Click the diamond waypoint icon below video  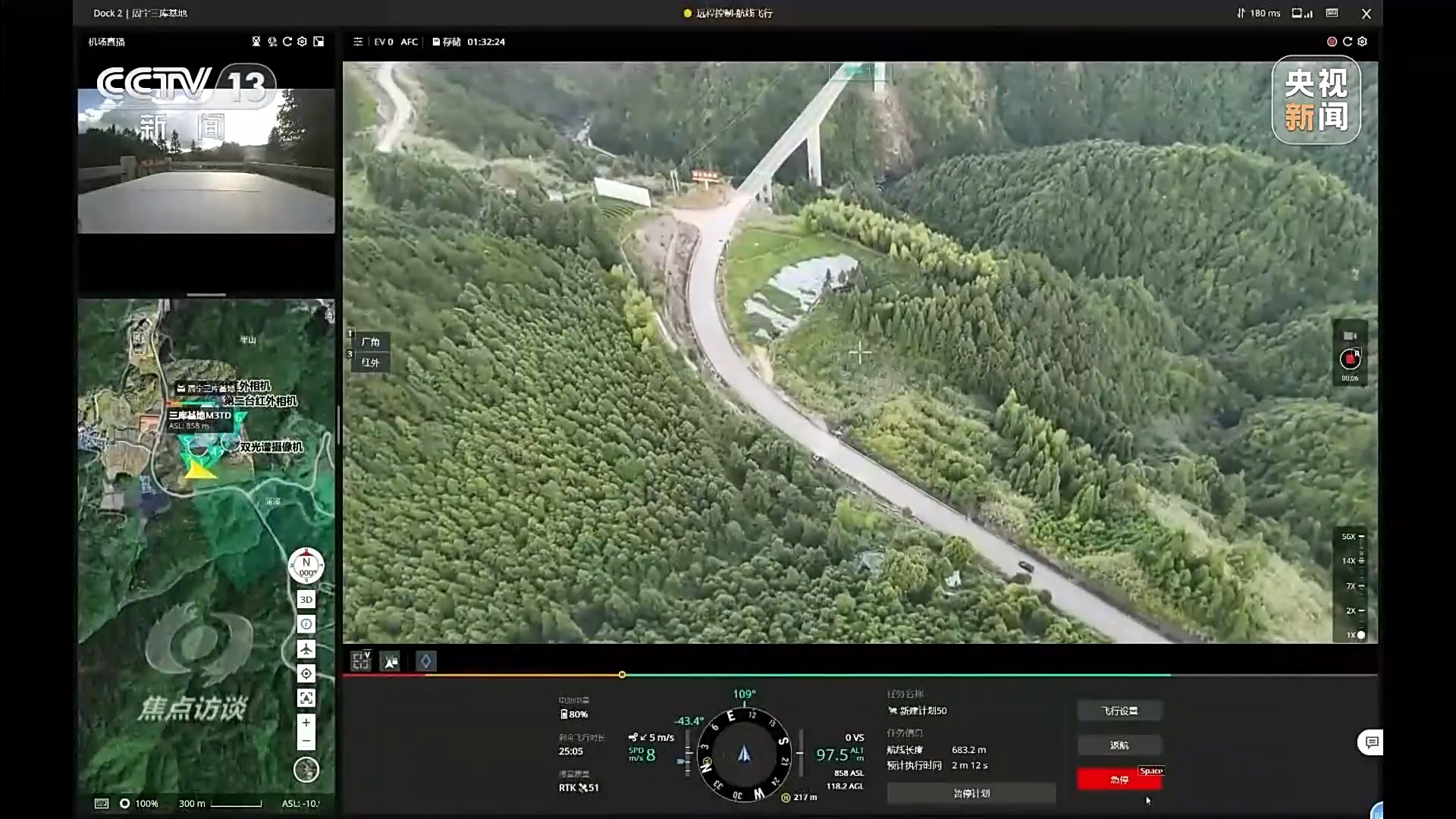click(425, 661)
